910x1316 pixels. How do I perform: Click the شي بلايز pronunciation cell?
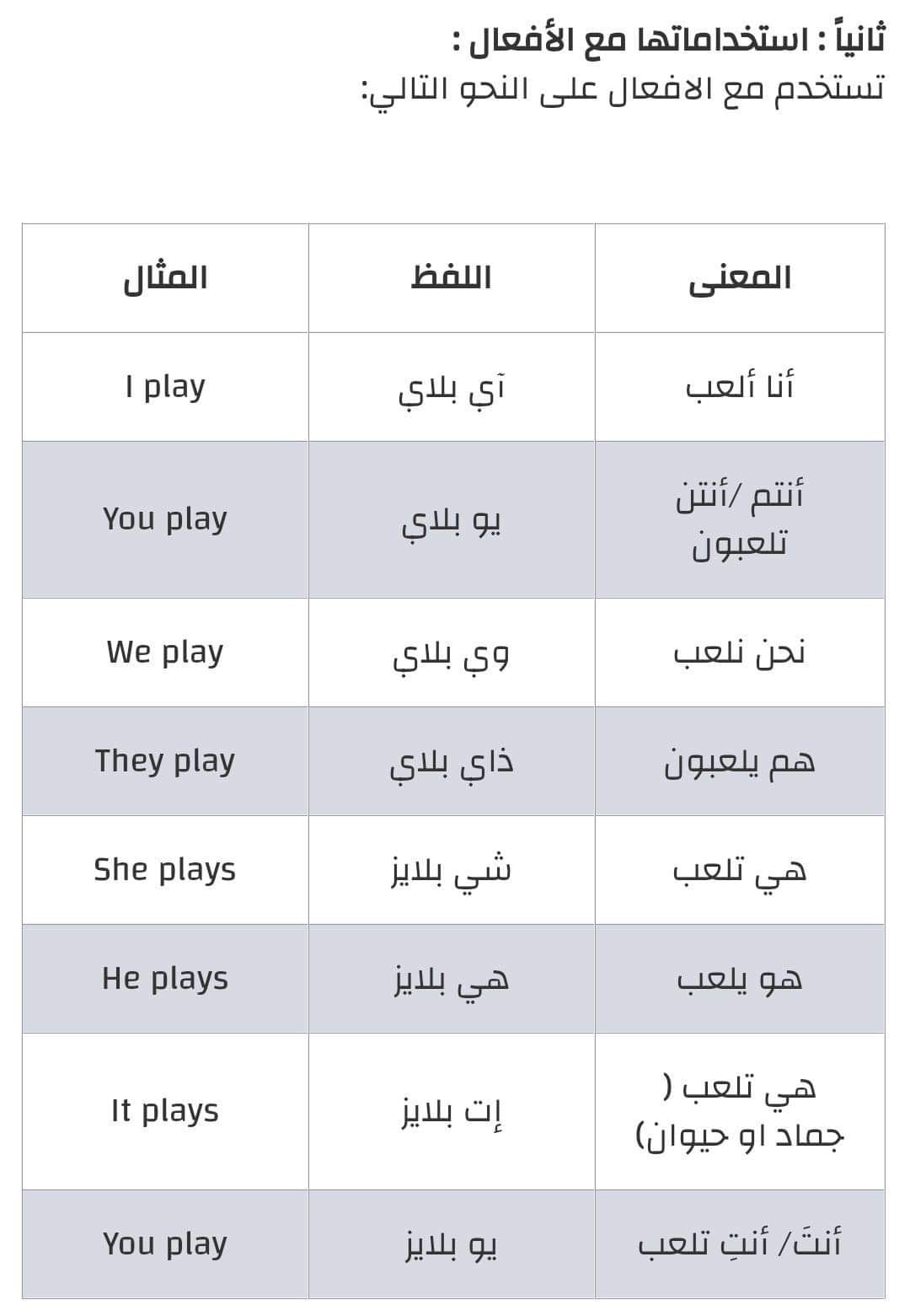point(452,870)
